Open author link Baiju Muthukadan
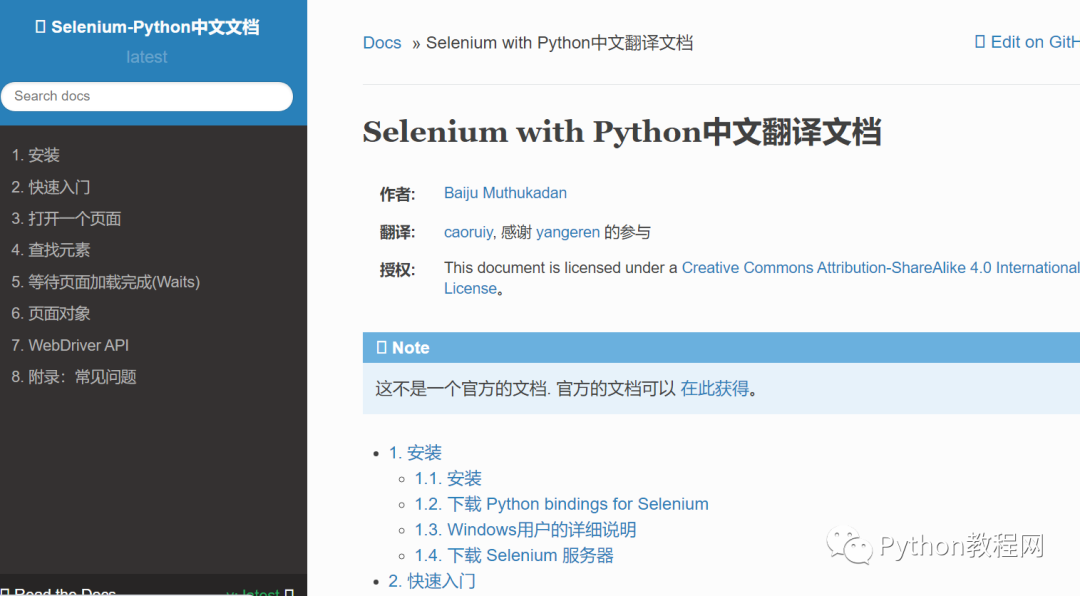The height and width of the screenshot is (596, 1080). pos(505,193)
